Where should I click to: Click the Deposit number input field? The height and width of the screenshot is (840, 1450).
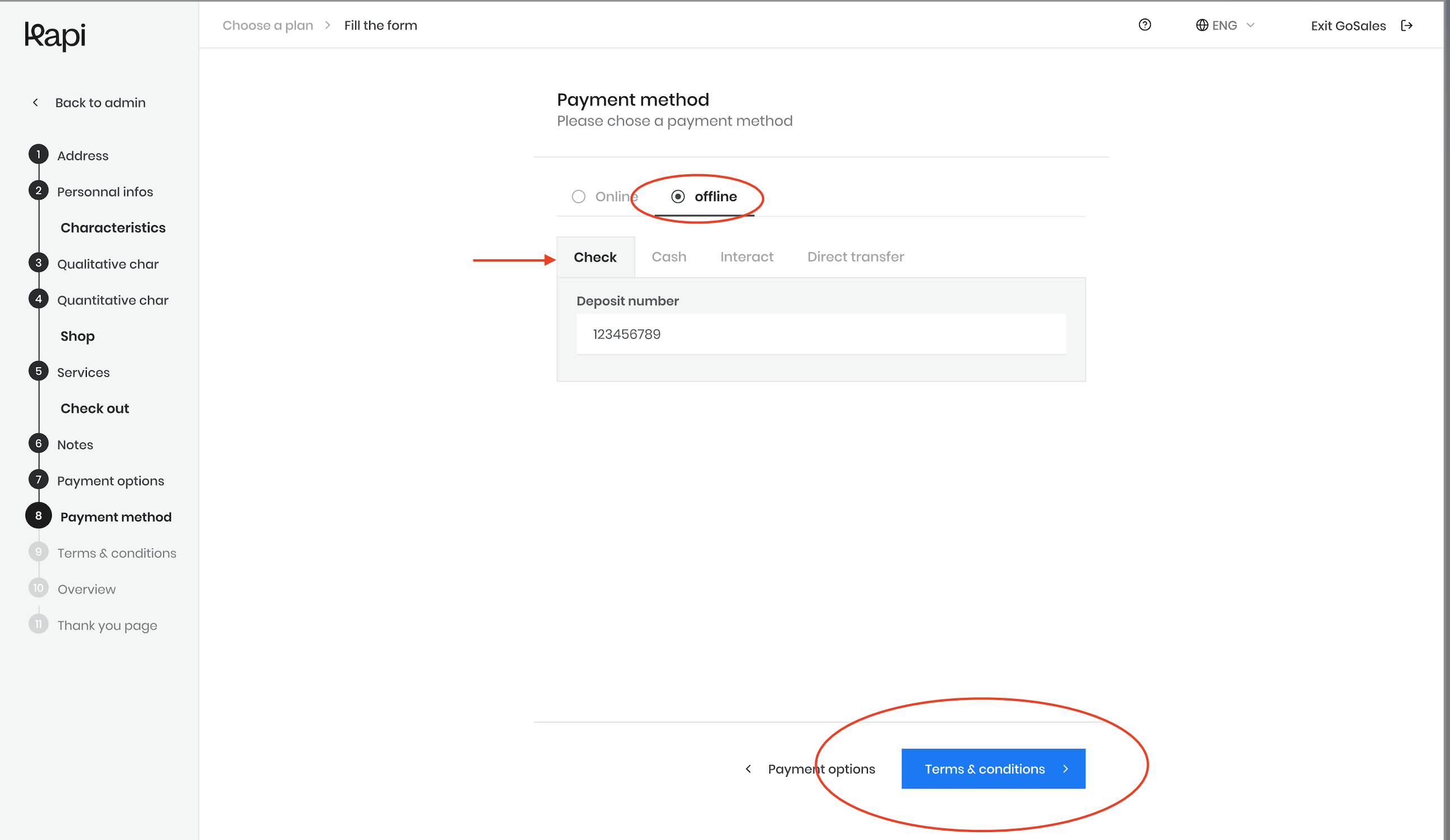(x=821, y=334)
